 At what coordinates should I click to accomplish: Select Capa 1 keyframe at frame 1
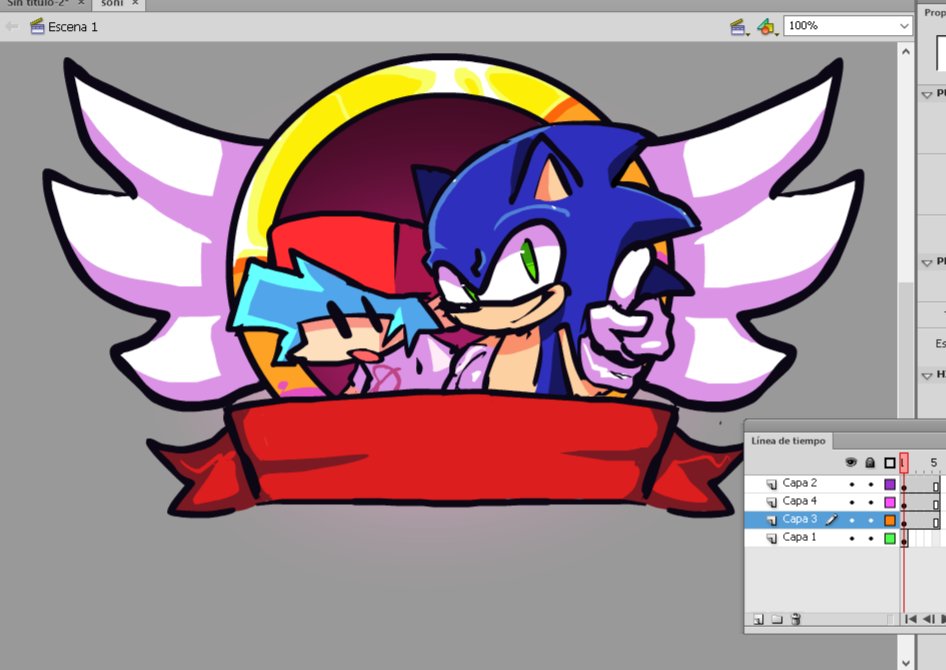[904, 540]
